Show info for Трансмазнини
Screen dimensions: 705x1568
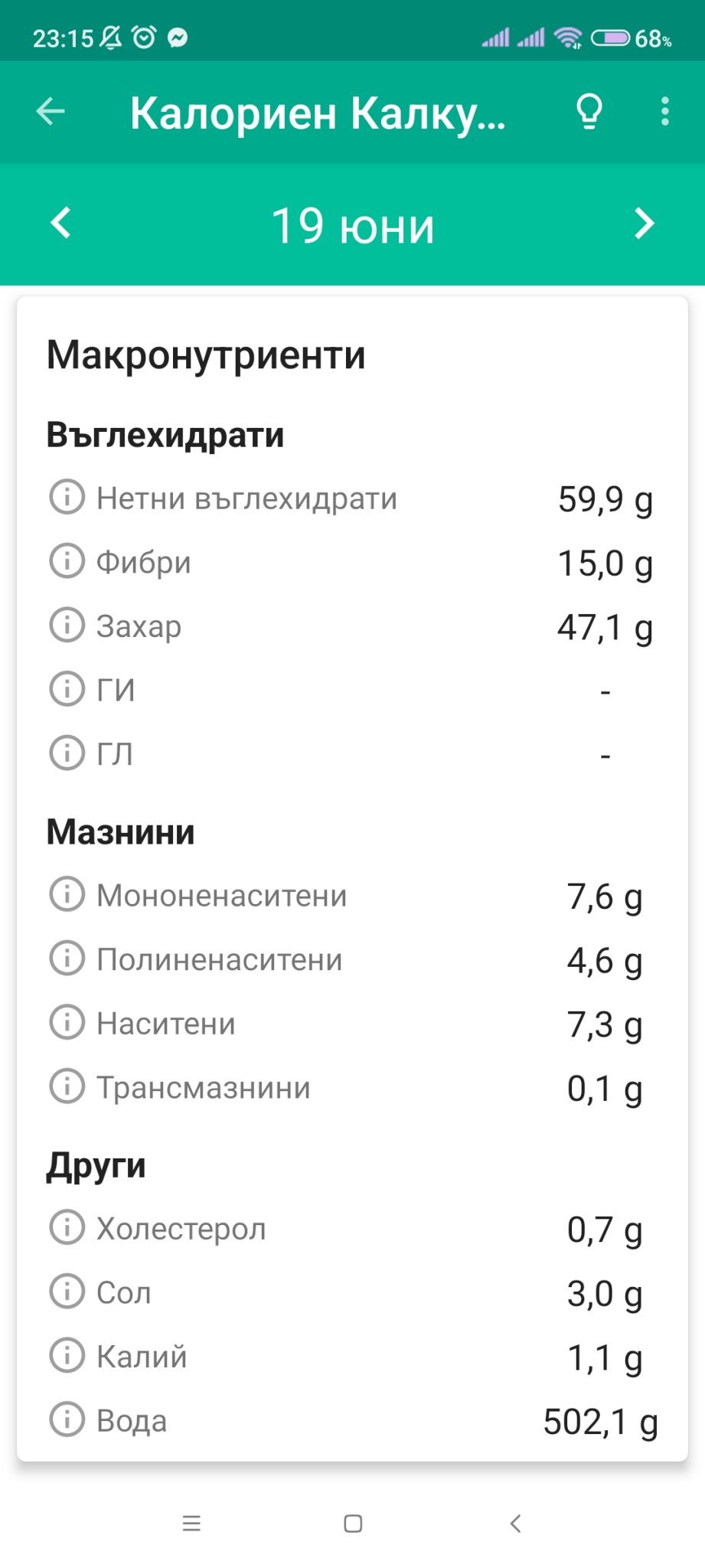(67, 1086)
